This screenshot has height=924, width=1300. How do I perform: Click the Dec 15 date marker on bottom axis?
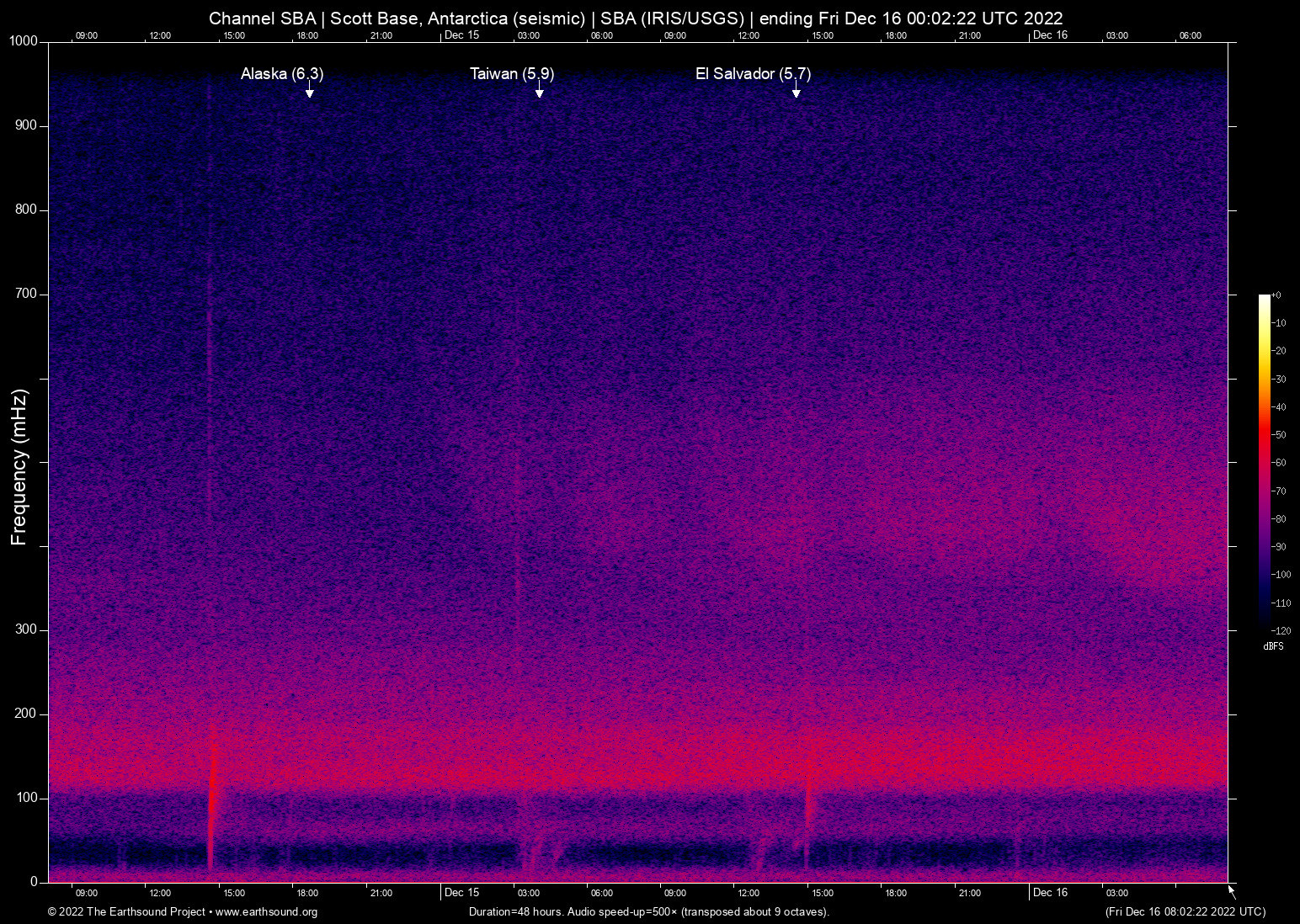point(461,892)
